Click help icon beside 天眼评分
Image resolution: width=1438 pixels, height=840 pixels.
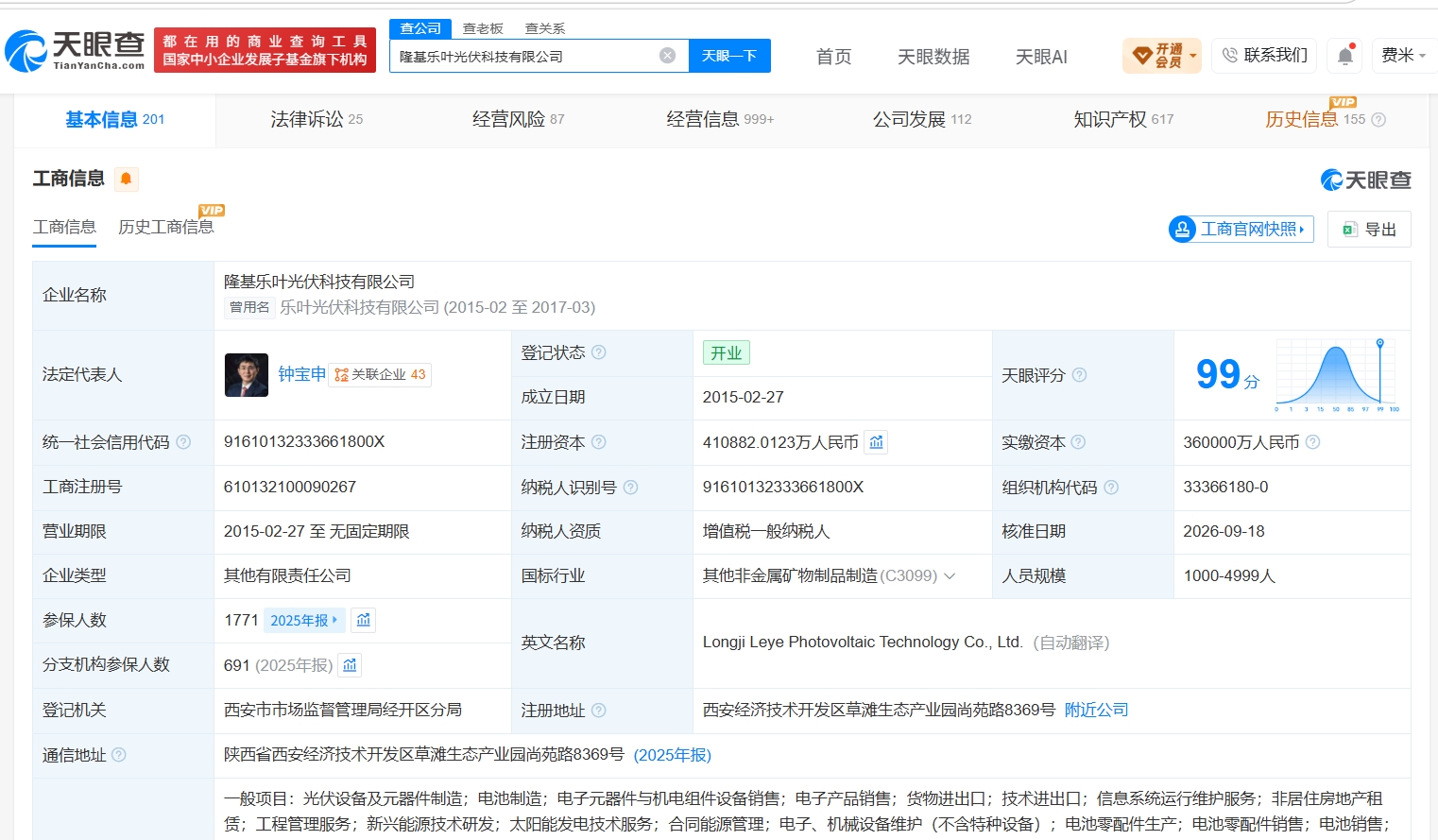click(1079, 375)
